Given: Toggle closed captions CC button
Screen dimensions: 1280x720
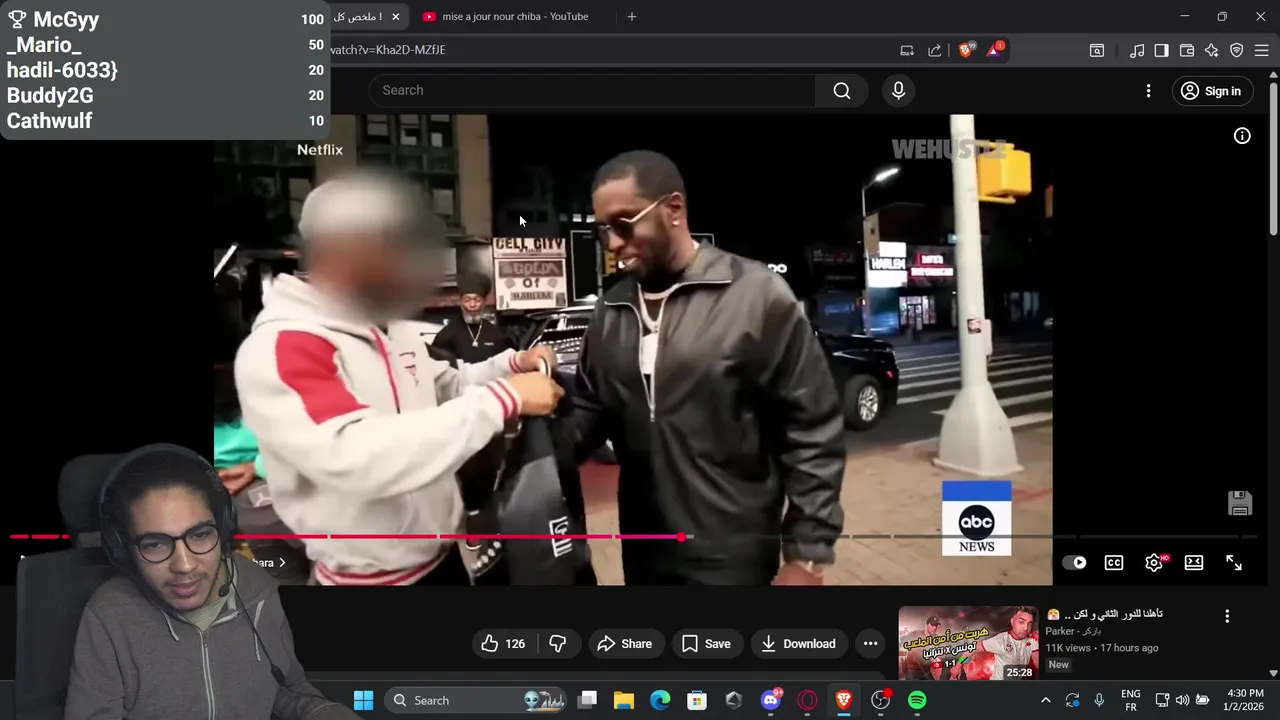Looking at the screenshot, I should (1114, 563).
